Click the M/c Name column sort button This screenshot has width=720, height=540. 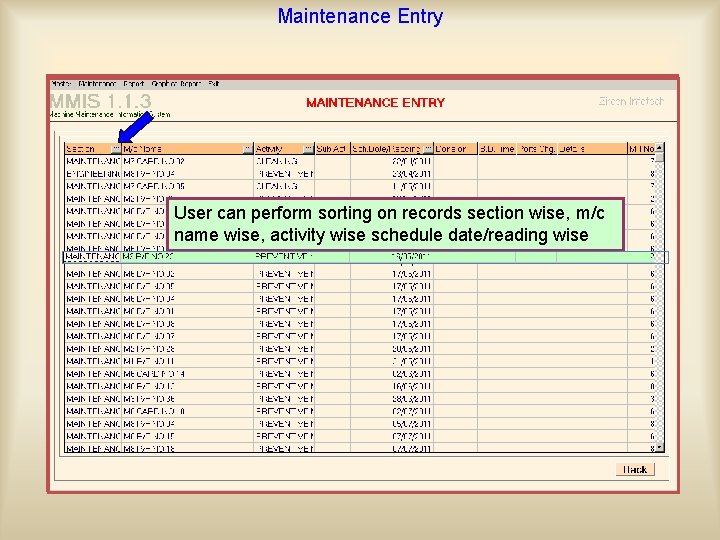click(248, 149)
